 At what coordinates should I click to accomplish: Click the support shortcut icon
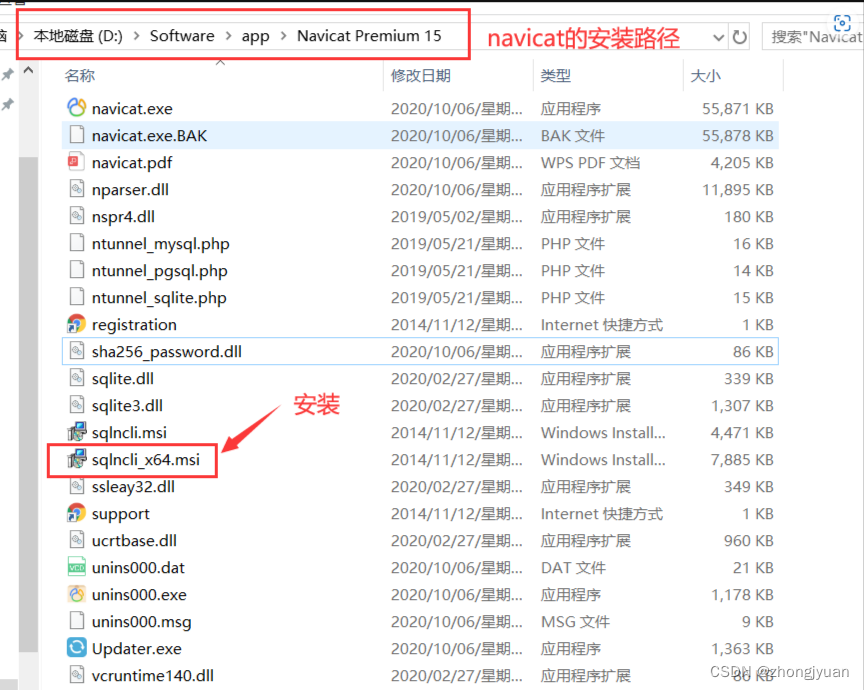click(77, 513)
